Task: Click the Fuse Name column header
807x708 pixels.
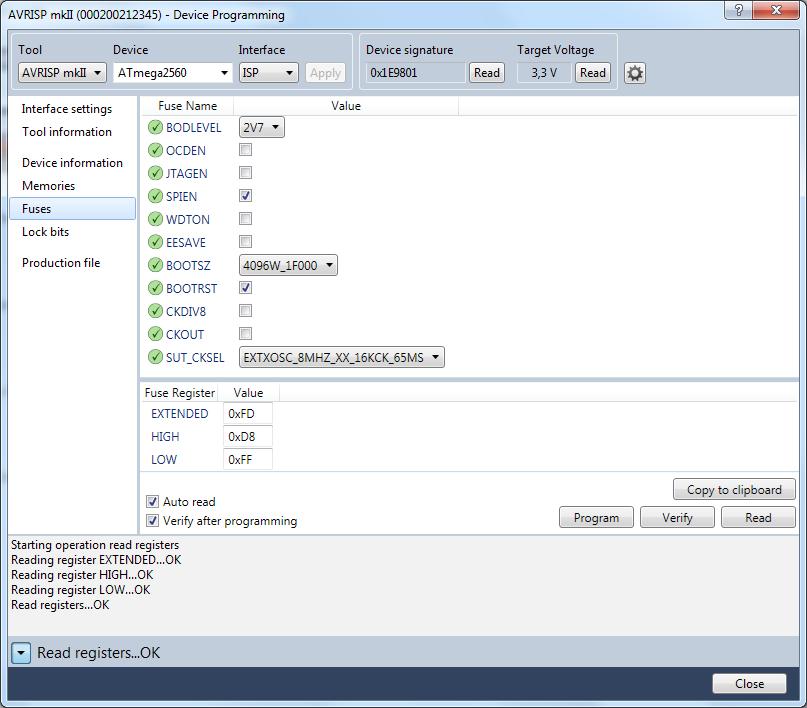Action: tap(187, 106)
